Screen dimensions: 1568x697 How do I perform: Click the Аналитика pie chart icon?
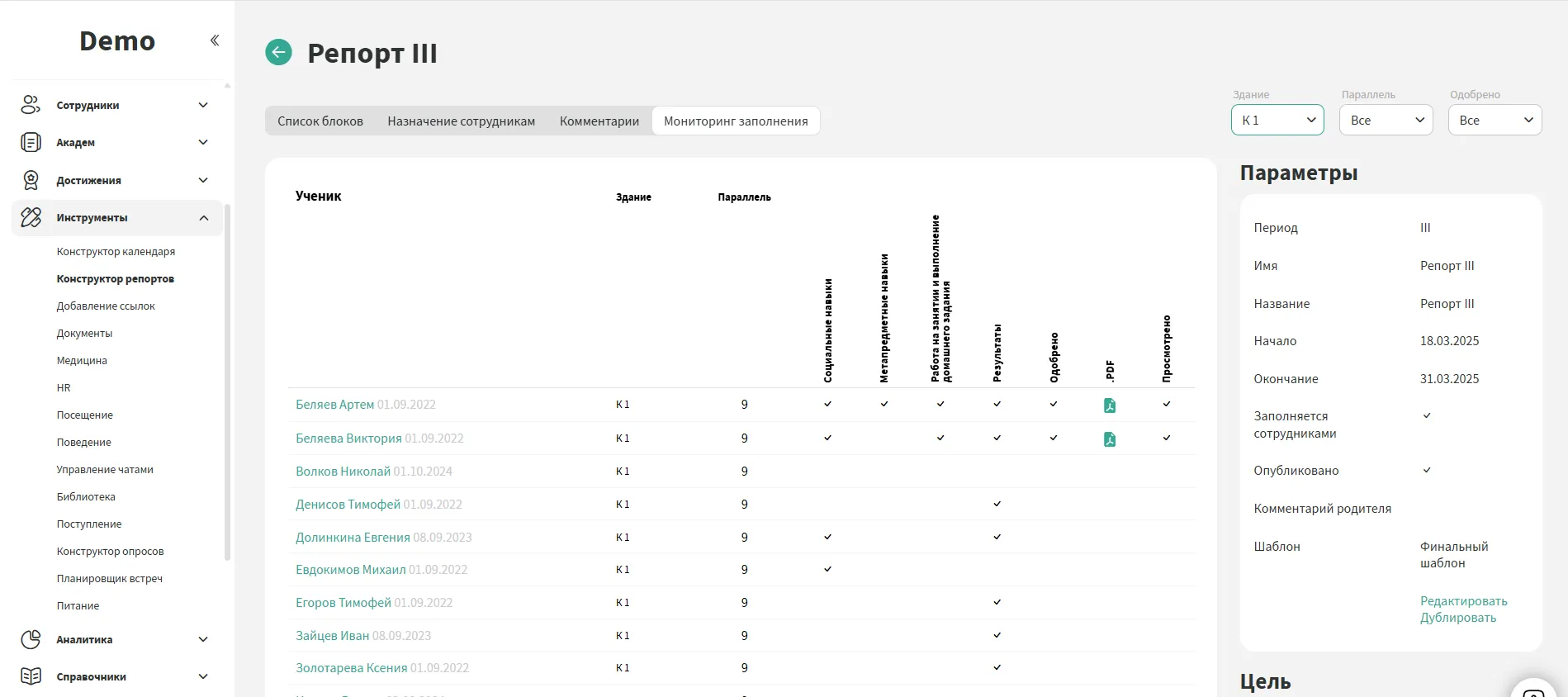tap(31, 639)
